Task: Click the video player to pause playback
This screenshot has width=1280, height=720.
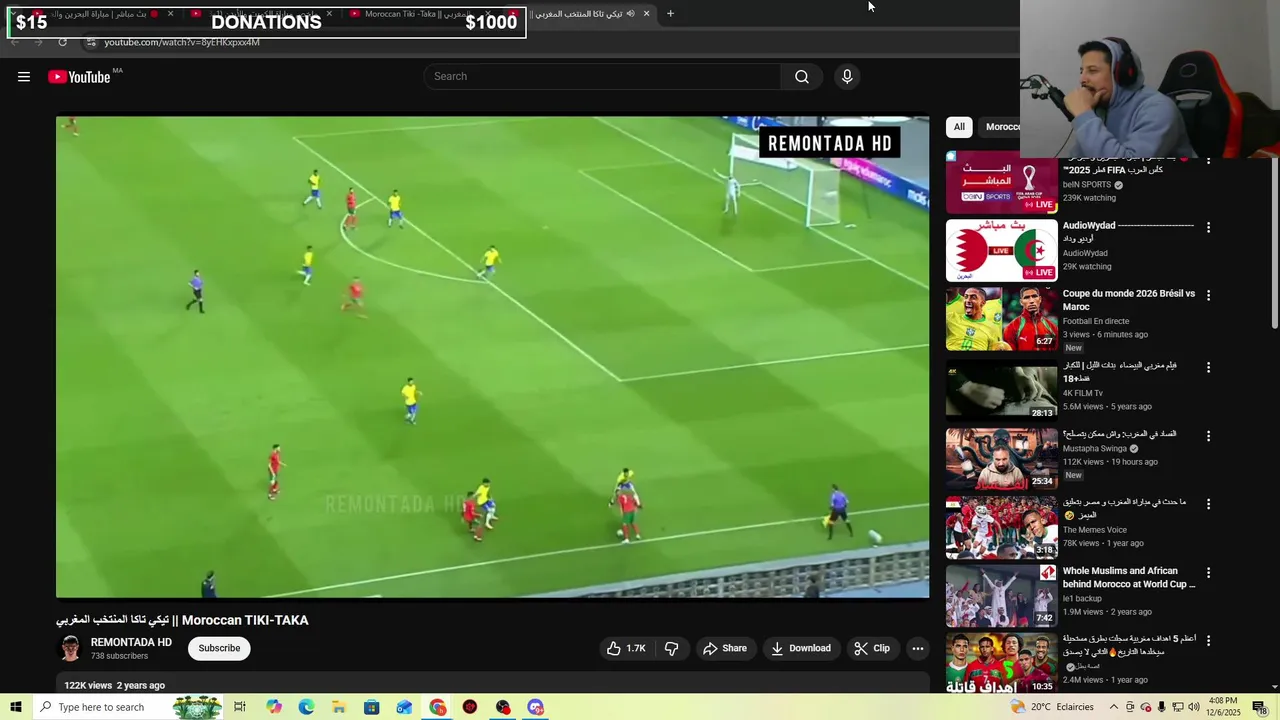Action: 492,357
